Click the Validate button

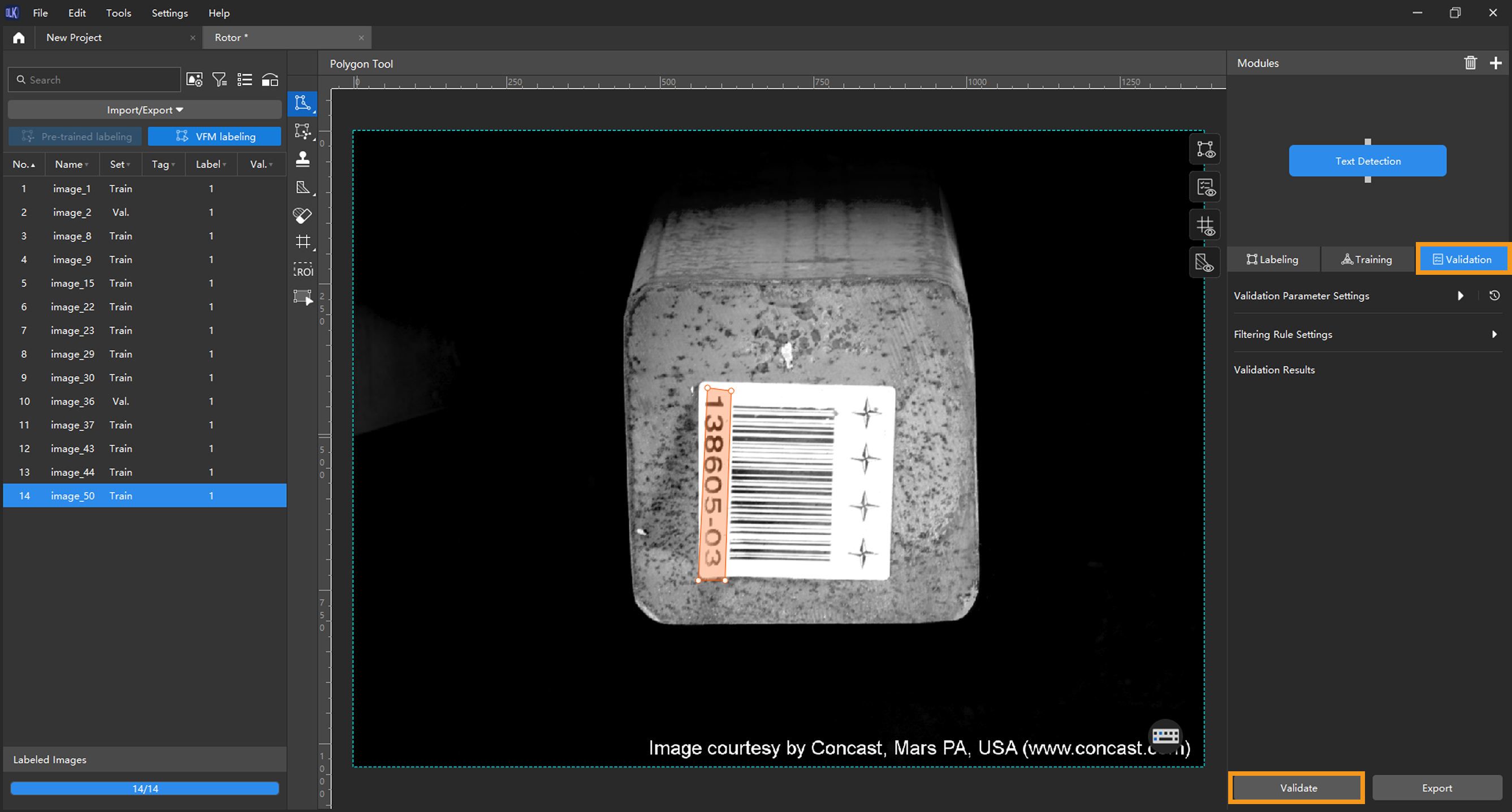coord(1297,787)
